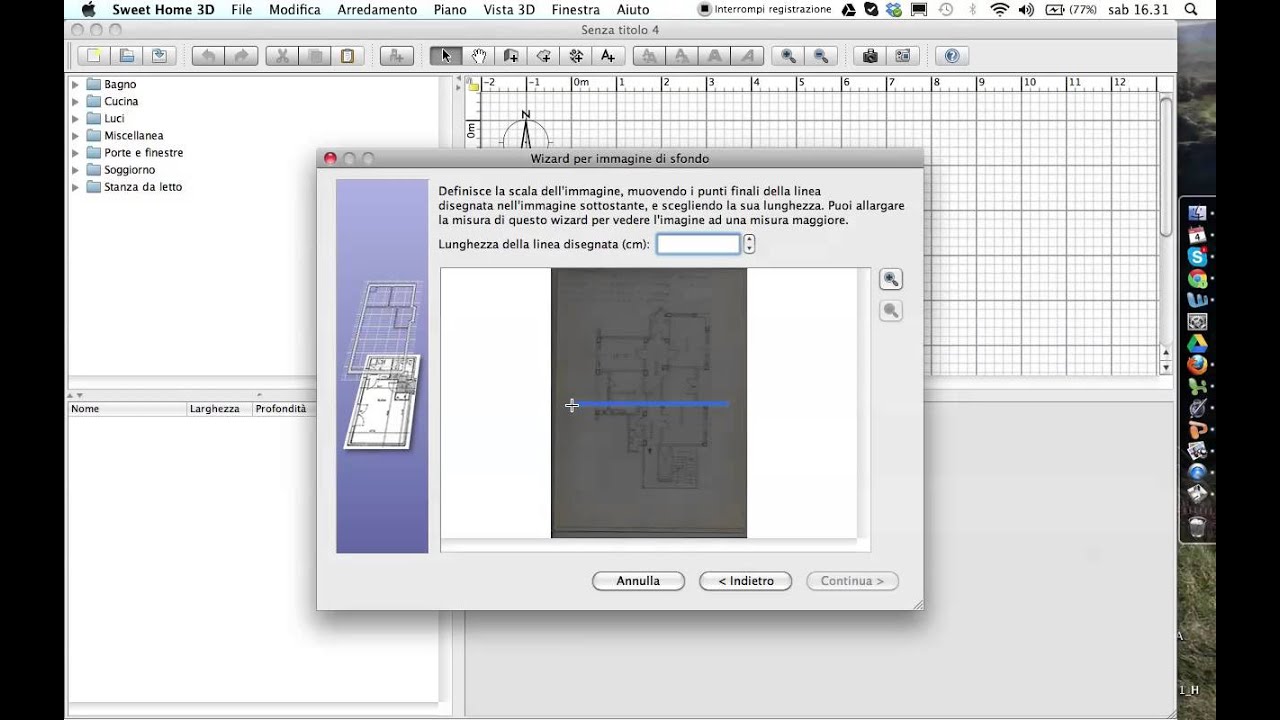Click the Decrease text size icon
1280x720 pixels.
pos(682,56)
